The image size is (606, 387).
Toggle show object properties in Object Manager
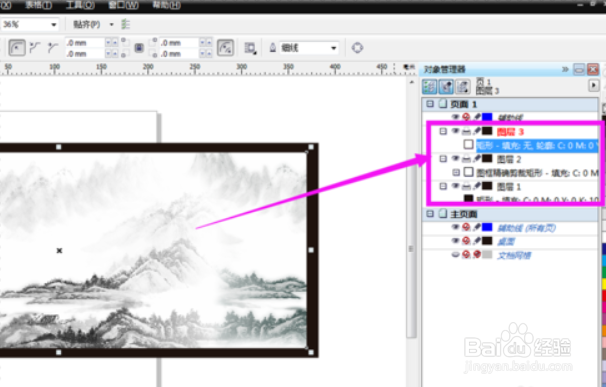(429, 86)
